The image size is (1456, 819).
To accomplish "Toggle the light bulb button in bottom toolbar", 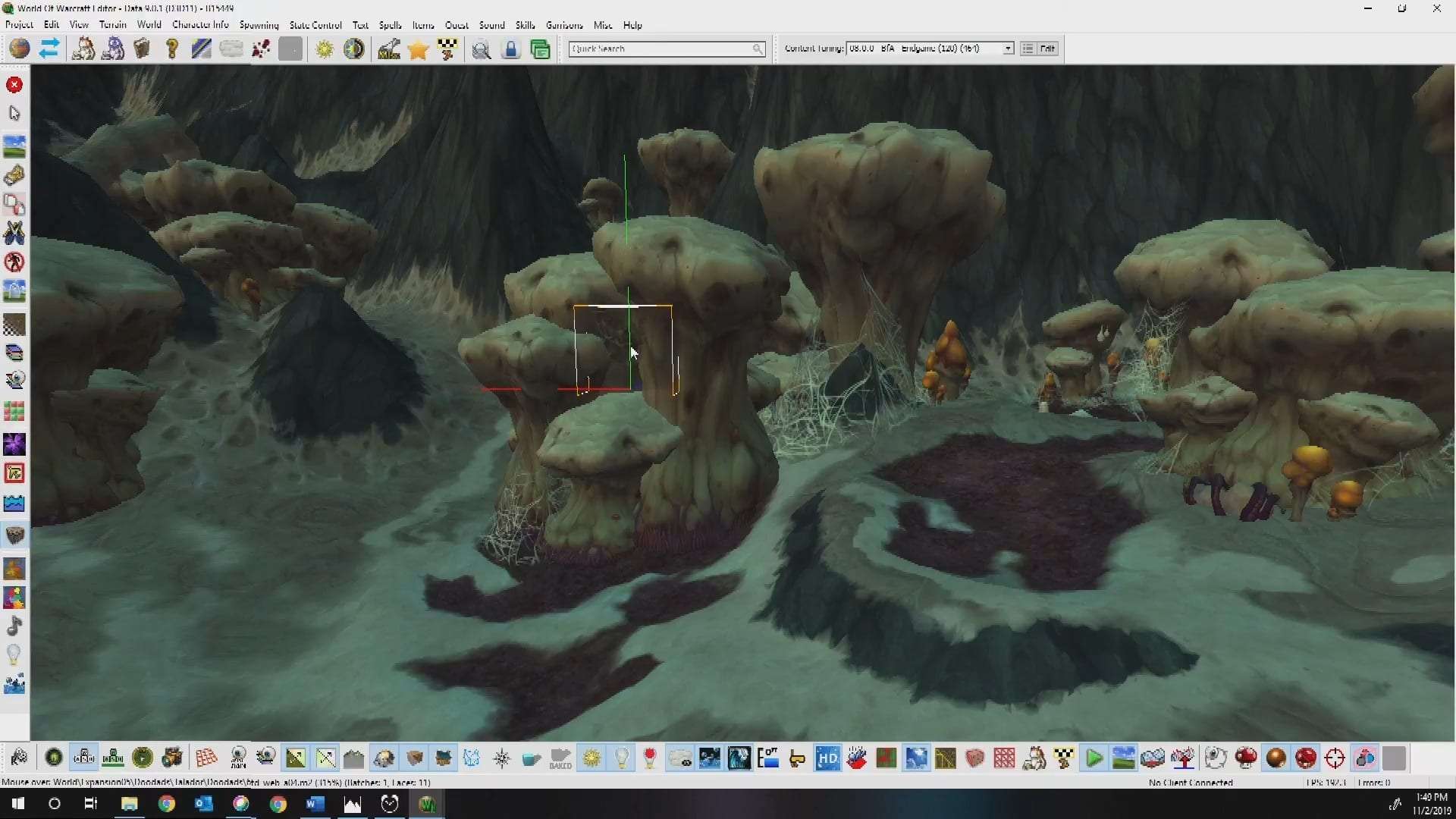I will (621, 758).
